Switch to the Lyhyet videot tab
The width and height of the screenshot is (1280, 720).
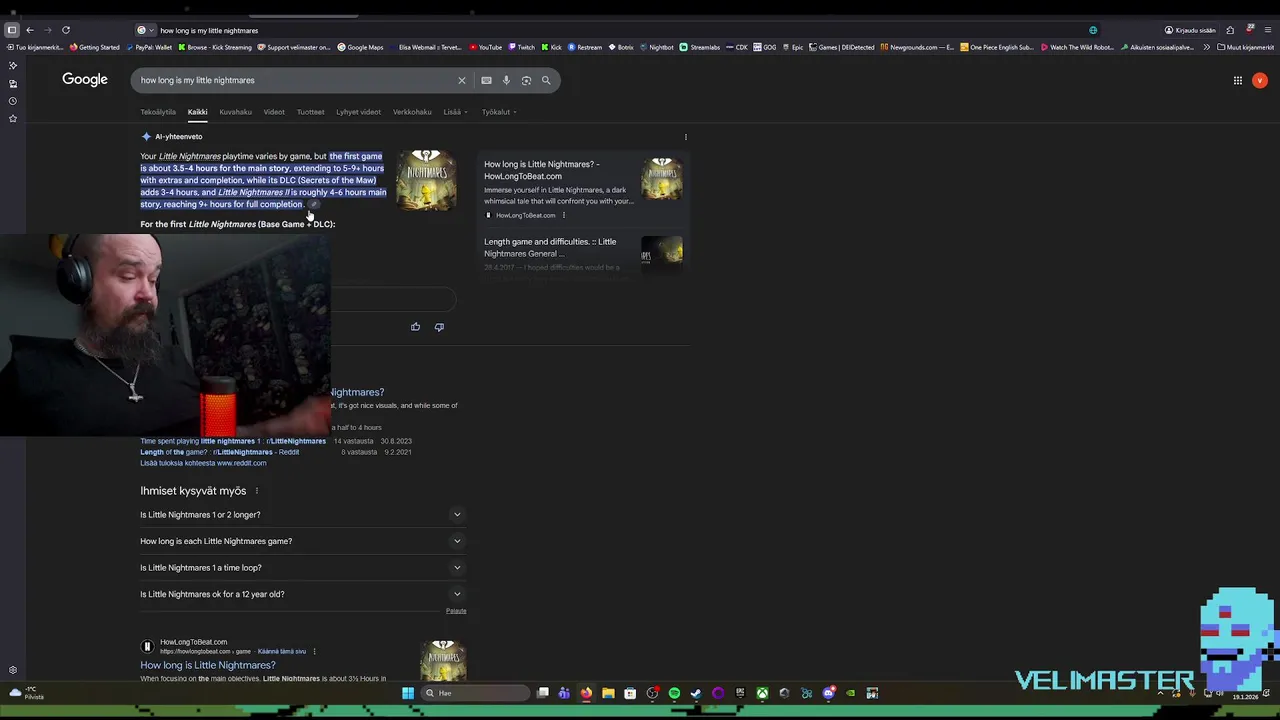tap(358, 112)
